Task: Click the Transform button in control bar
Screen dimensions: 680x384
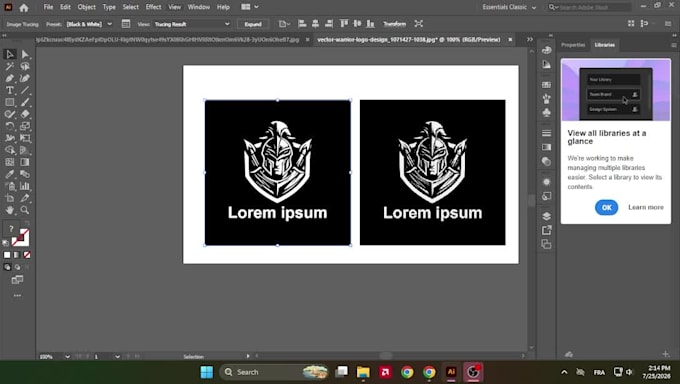Action: 395,24
